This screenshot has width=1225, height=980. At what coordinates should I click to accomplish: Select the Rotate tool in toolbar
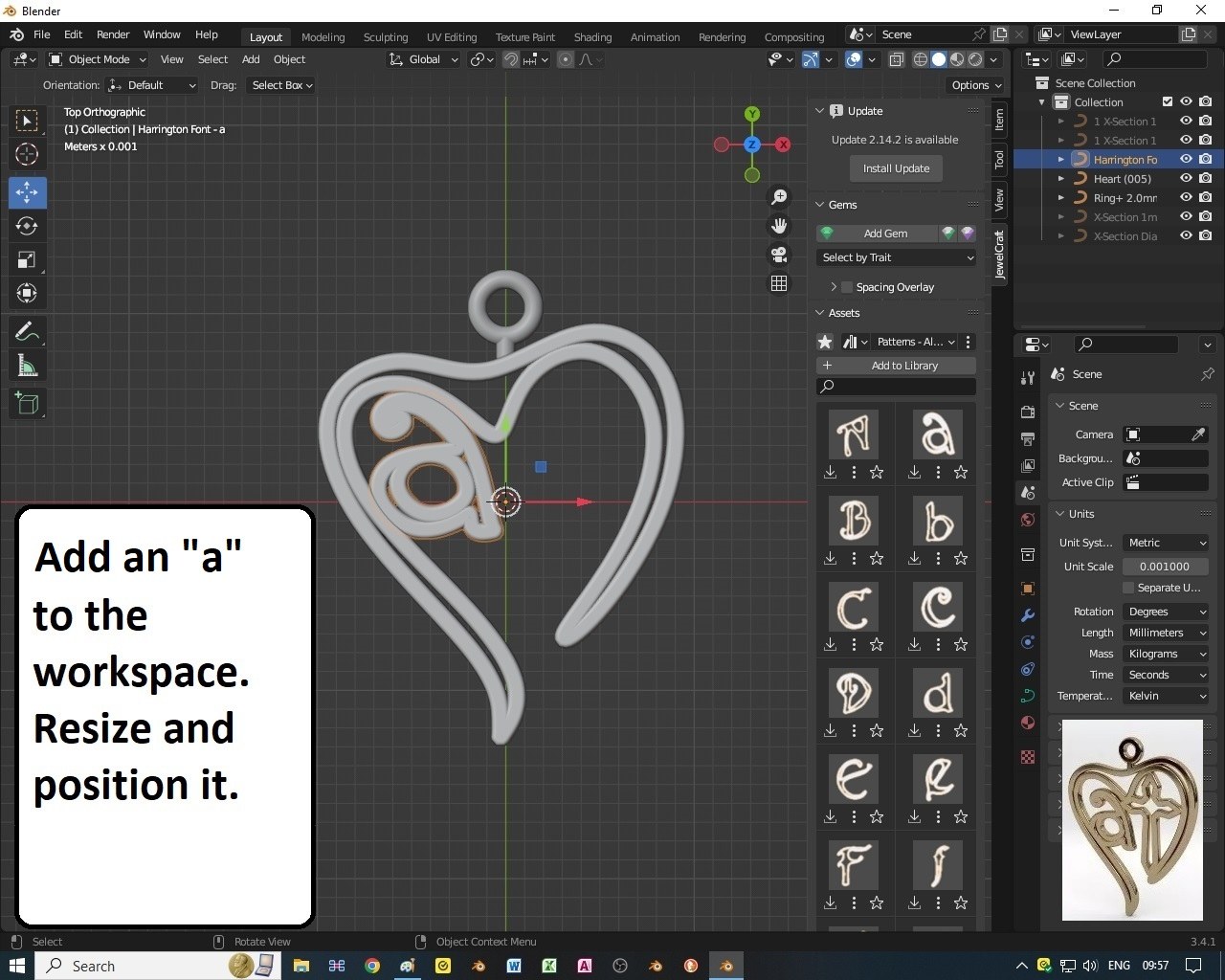[x=27, y=226]
